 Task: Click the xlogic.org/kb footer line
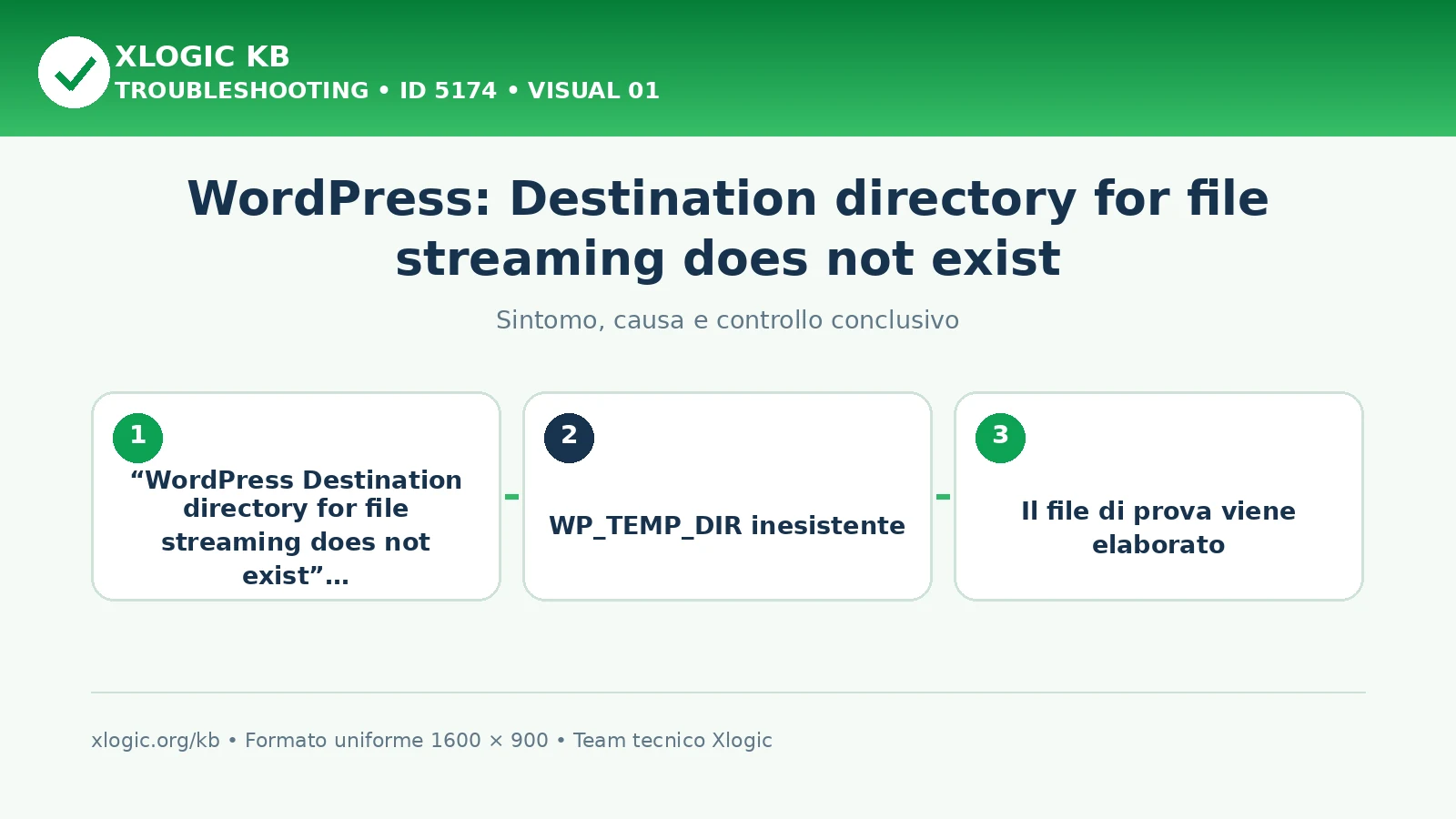431,740
